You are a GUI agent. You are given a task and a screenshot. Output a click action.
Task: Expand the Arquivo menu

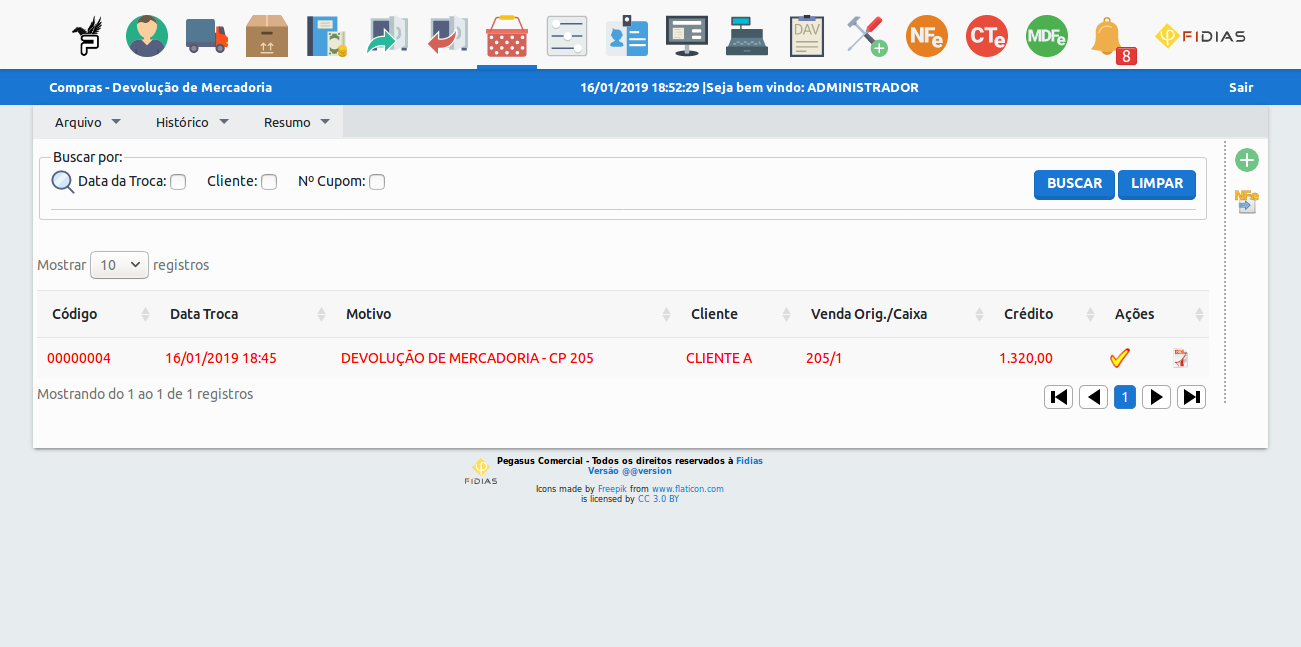(x=88, y=122)
